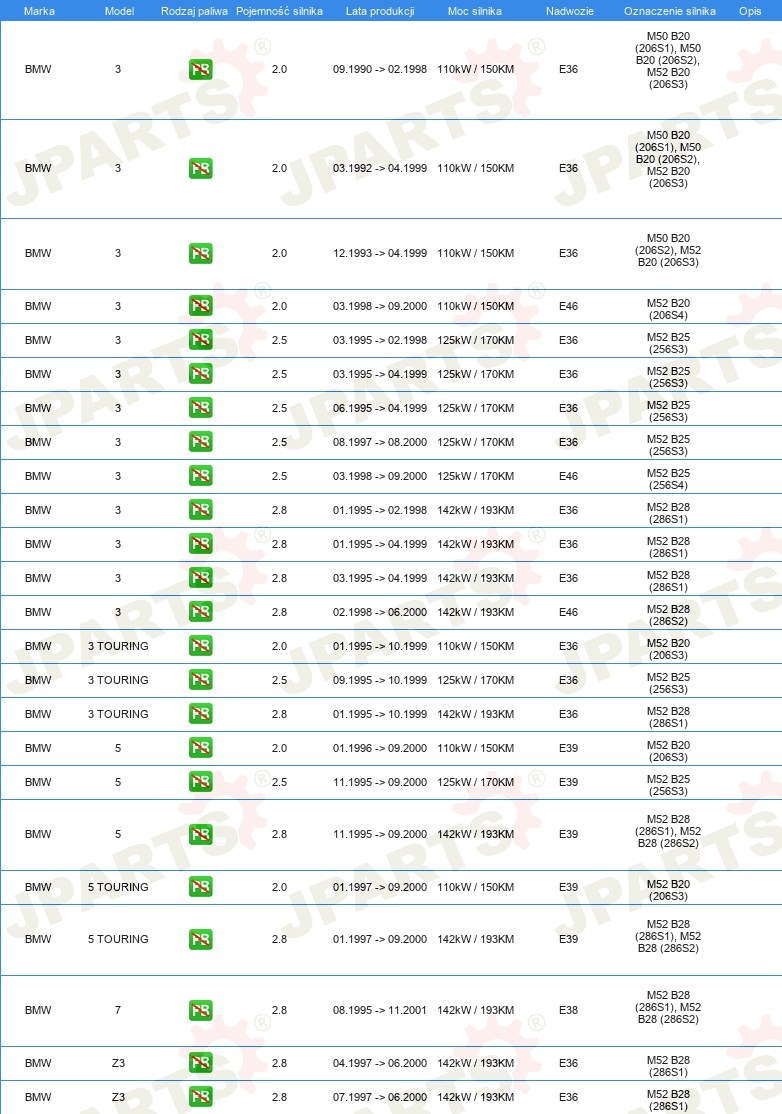Click fuel icon in the 02.1998 -> 06.2000 row
The width and height of the screenshot is (782, 1114).
[x=201, y=612]
